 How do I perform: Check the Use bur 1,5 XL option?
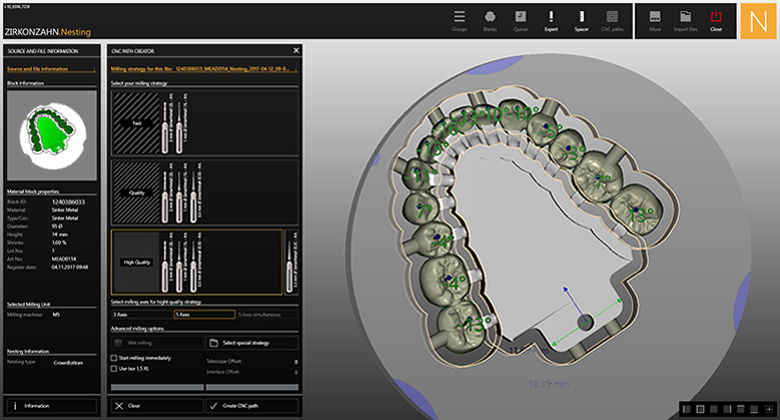[113, 368]
